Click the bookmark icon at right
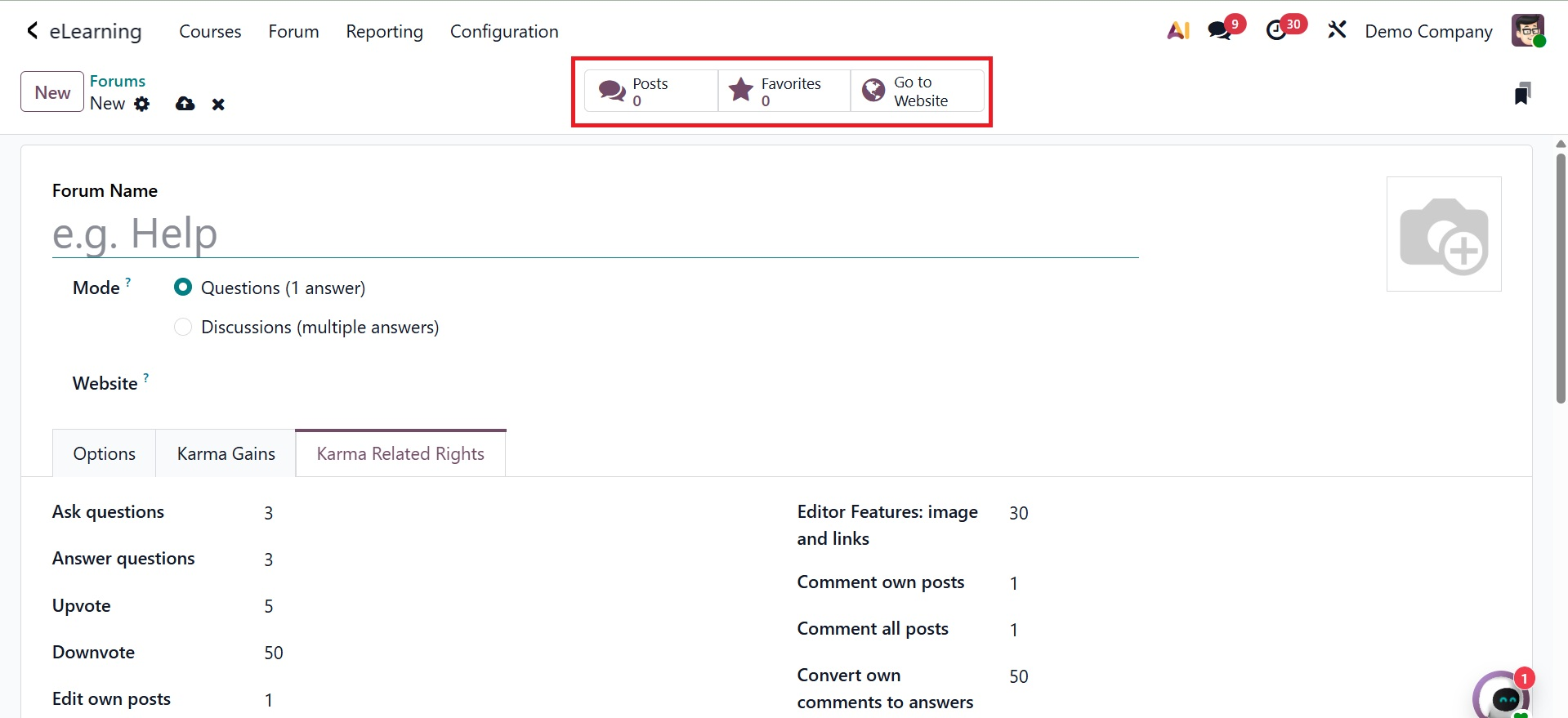The width and height of the screenshot is (1568, 718). [1521, 93]
